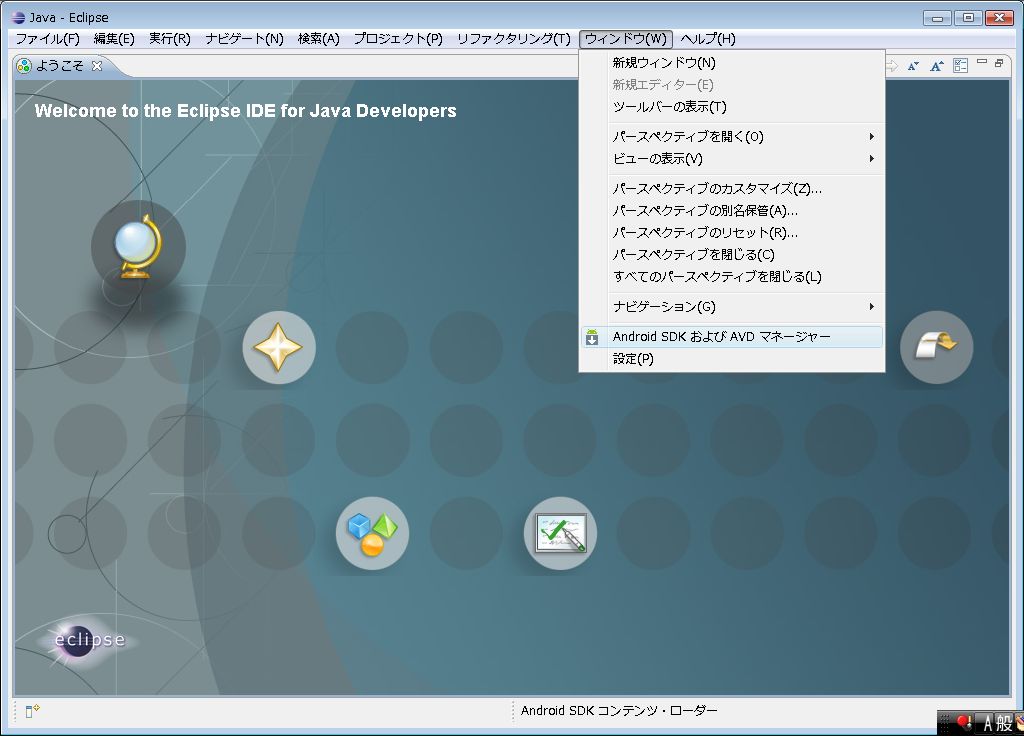Image resolution: width=1024 pixels, height=736 pixels.
Task: Open the Samples shapes icon
Action: click(372, 533)
